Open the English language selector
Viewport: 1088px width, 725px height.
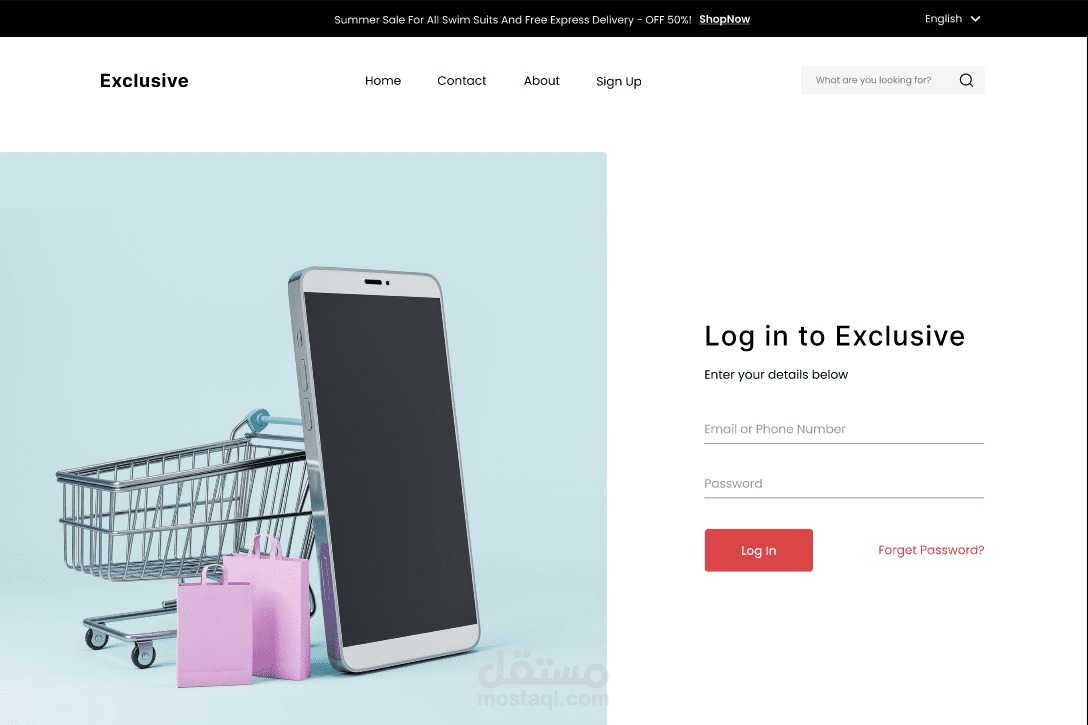pyautogui.click(x=952, y=19)
